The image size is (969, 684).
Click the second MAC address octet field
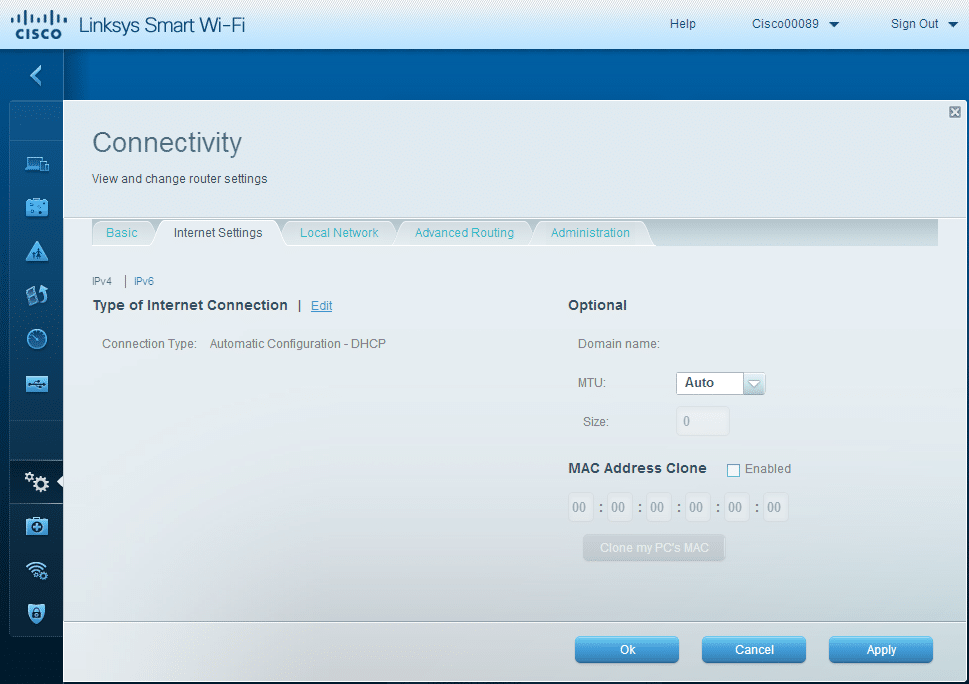tap(619, 507)
